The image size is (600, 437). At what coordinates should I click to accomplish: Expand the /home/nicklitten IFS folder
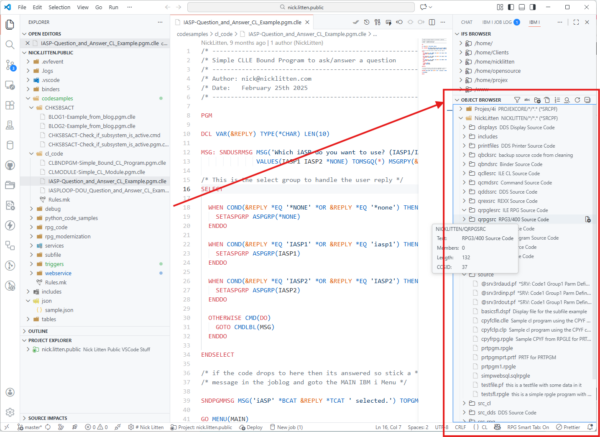click(x=461, y=62)
